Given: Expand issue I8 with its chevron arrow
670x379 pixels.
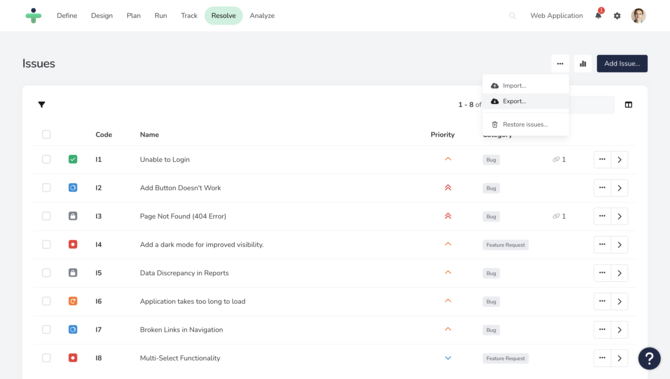Looking at the screenshot, I should 619,358.
